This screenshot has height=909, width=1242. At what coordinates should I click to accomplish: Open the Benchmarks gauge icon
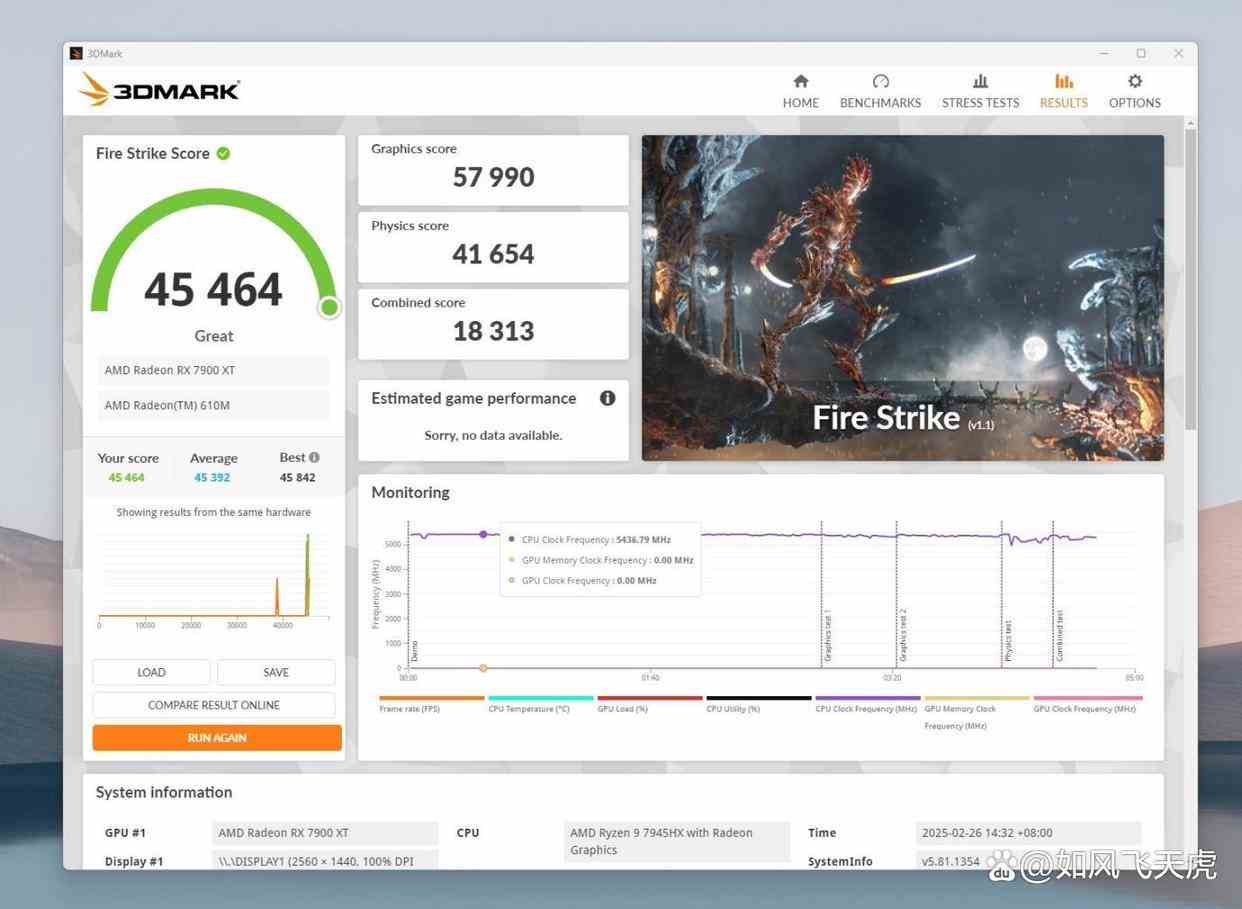[880, 81]
